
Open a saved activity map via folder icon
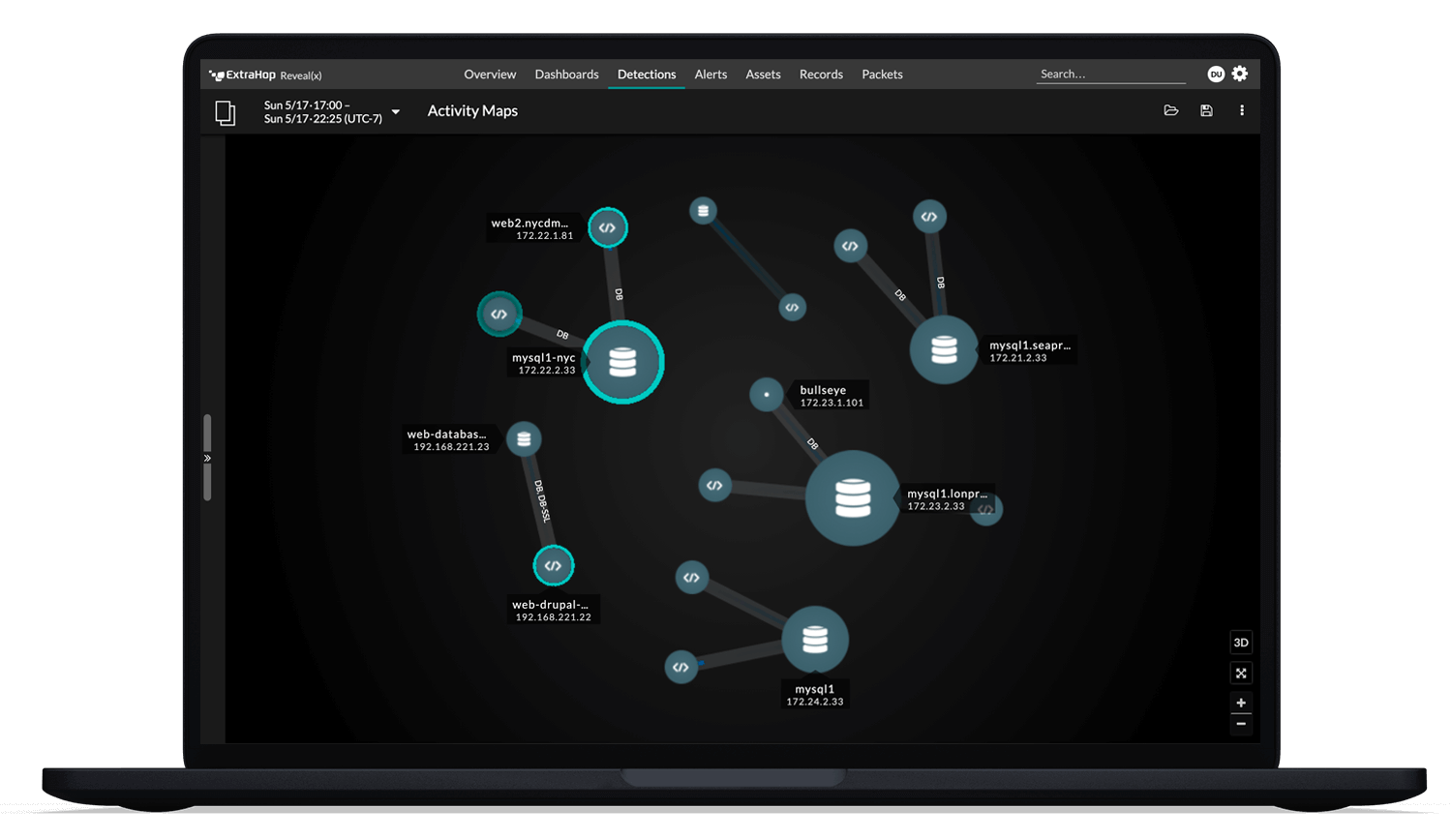pyautogui.click(x=1171, y=110)
